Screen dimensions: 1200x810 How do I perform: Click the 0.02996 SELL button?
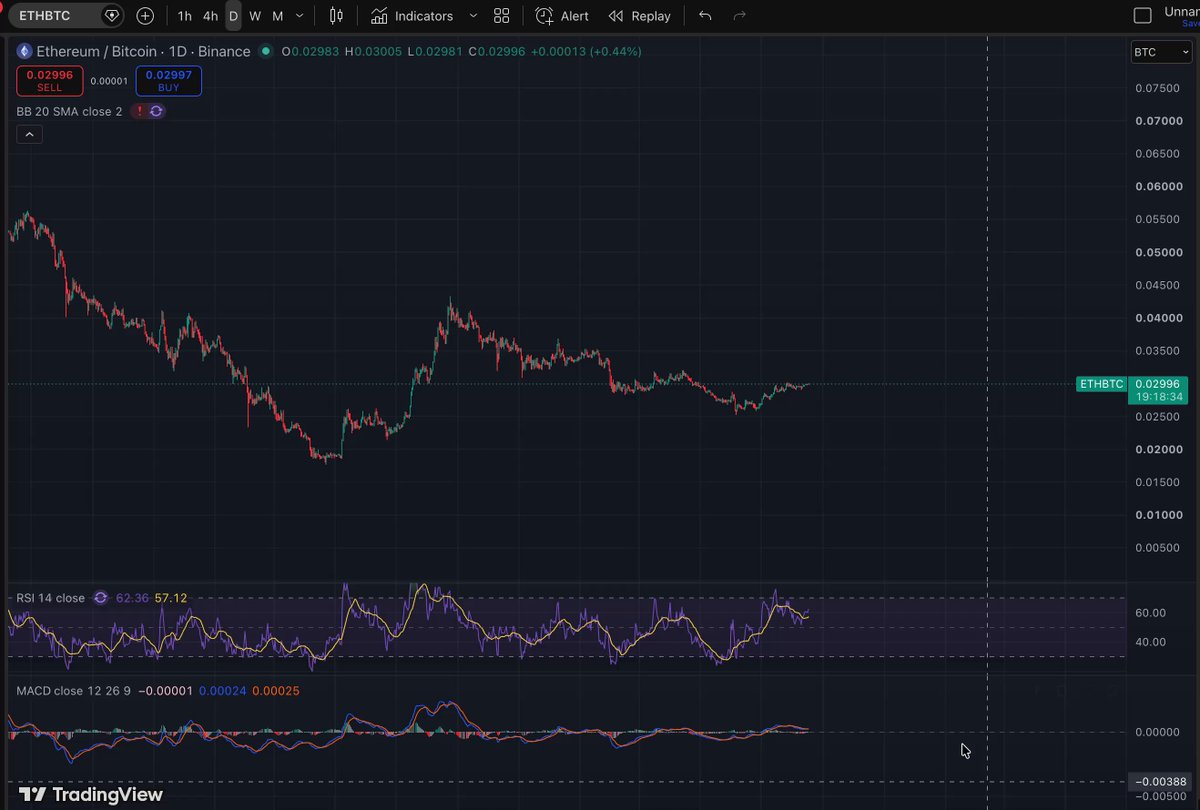coord(50,80)
